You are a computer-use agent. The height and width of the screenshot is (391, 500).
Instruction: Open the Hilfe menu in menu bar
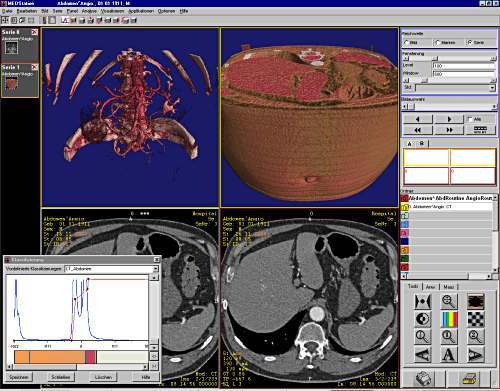tap(184, 11)
